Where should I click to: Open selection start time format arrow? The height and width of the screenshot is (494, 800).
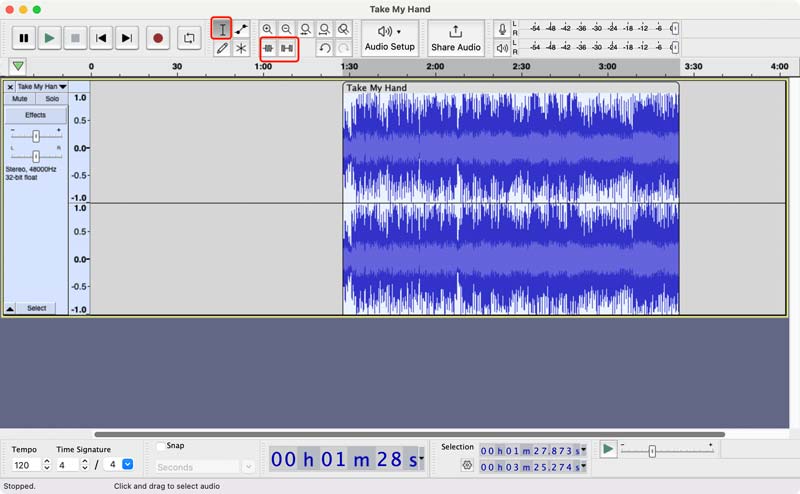point(584,450)
